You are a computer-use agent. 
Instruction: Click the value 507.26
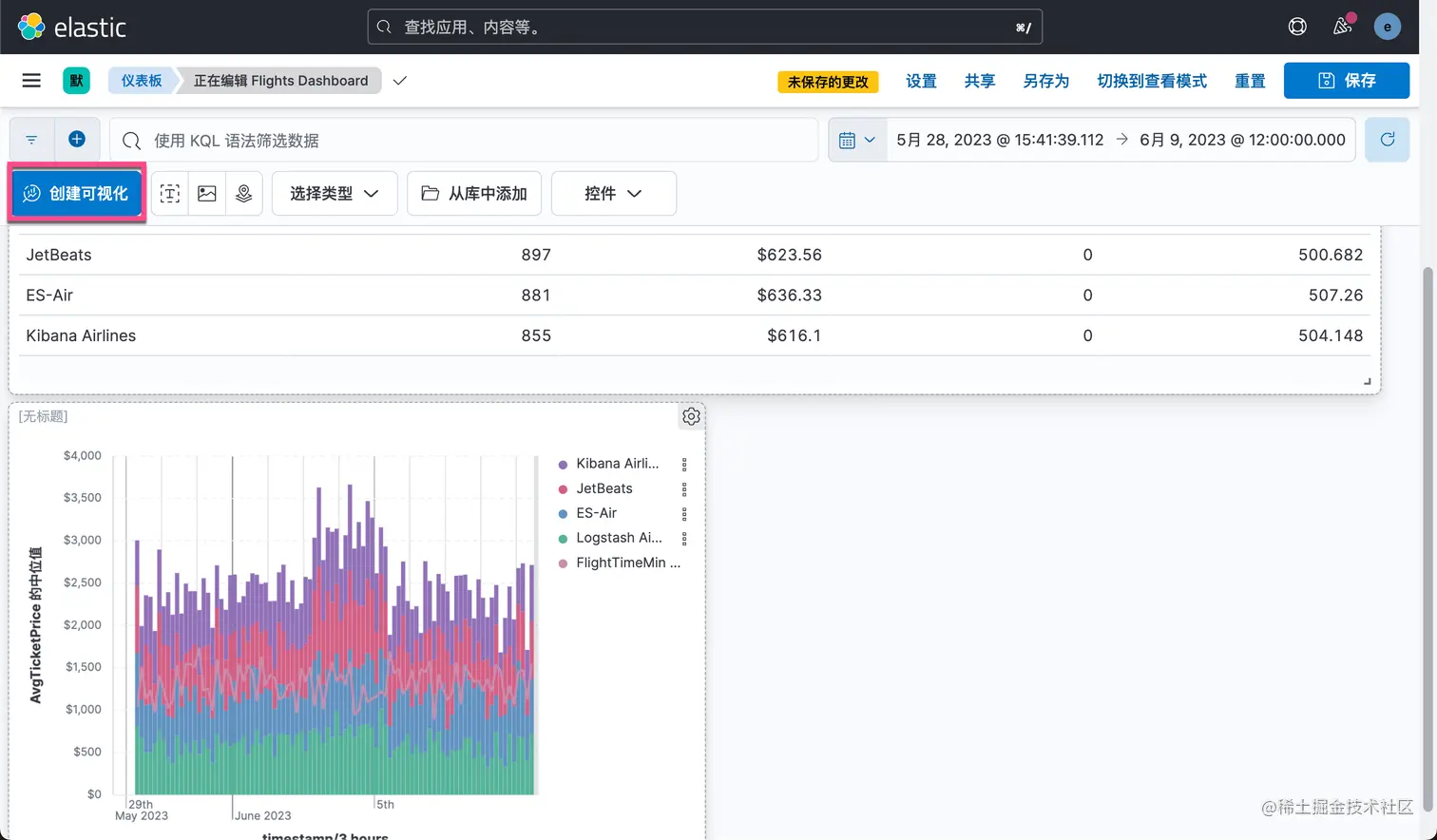(1335, 295)
